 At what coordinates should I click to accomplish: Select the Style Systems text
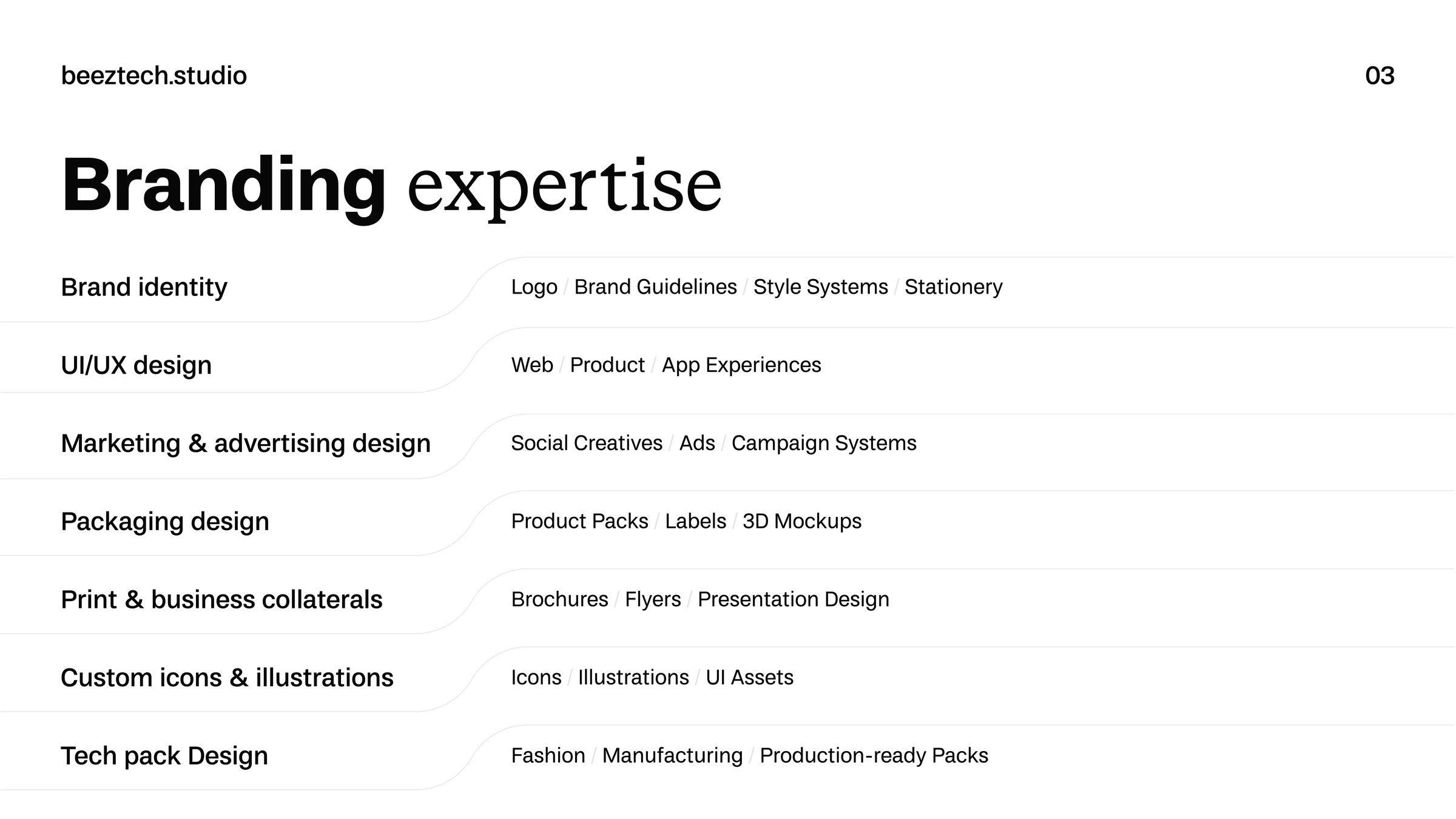821,288
